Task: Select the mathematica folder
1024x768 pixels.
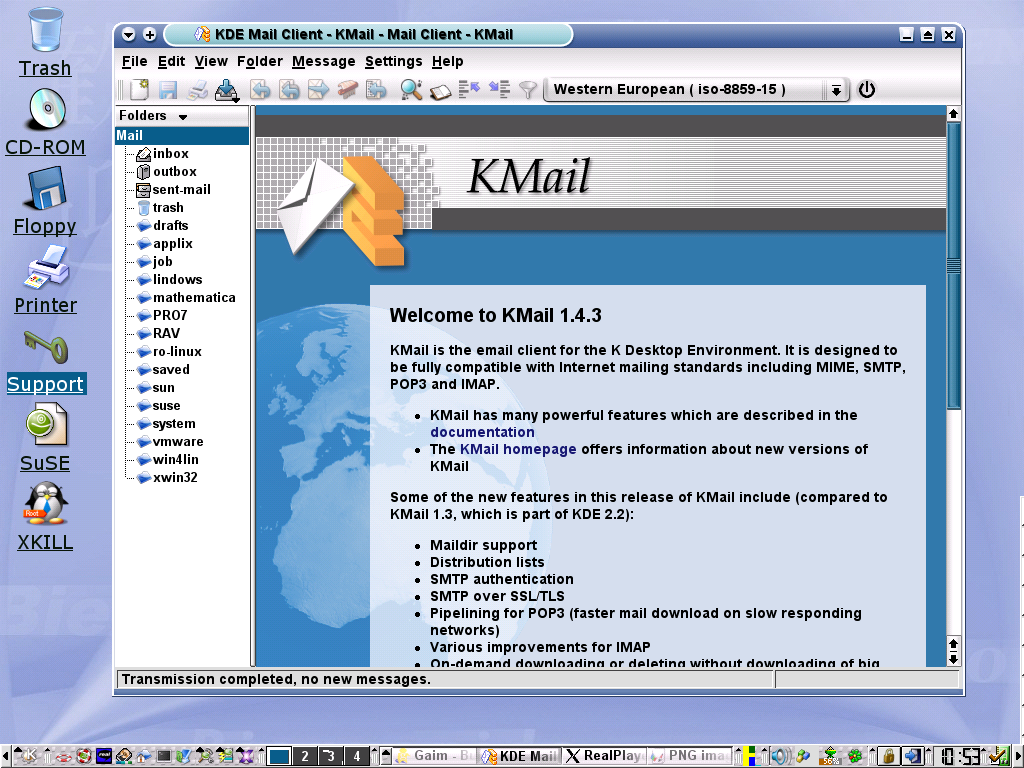Action: (x=194, y=297)
